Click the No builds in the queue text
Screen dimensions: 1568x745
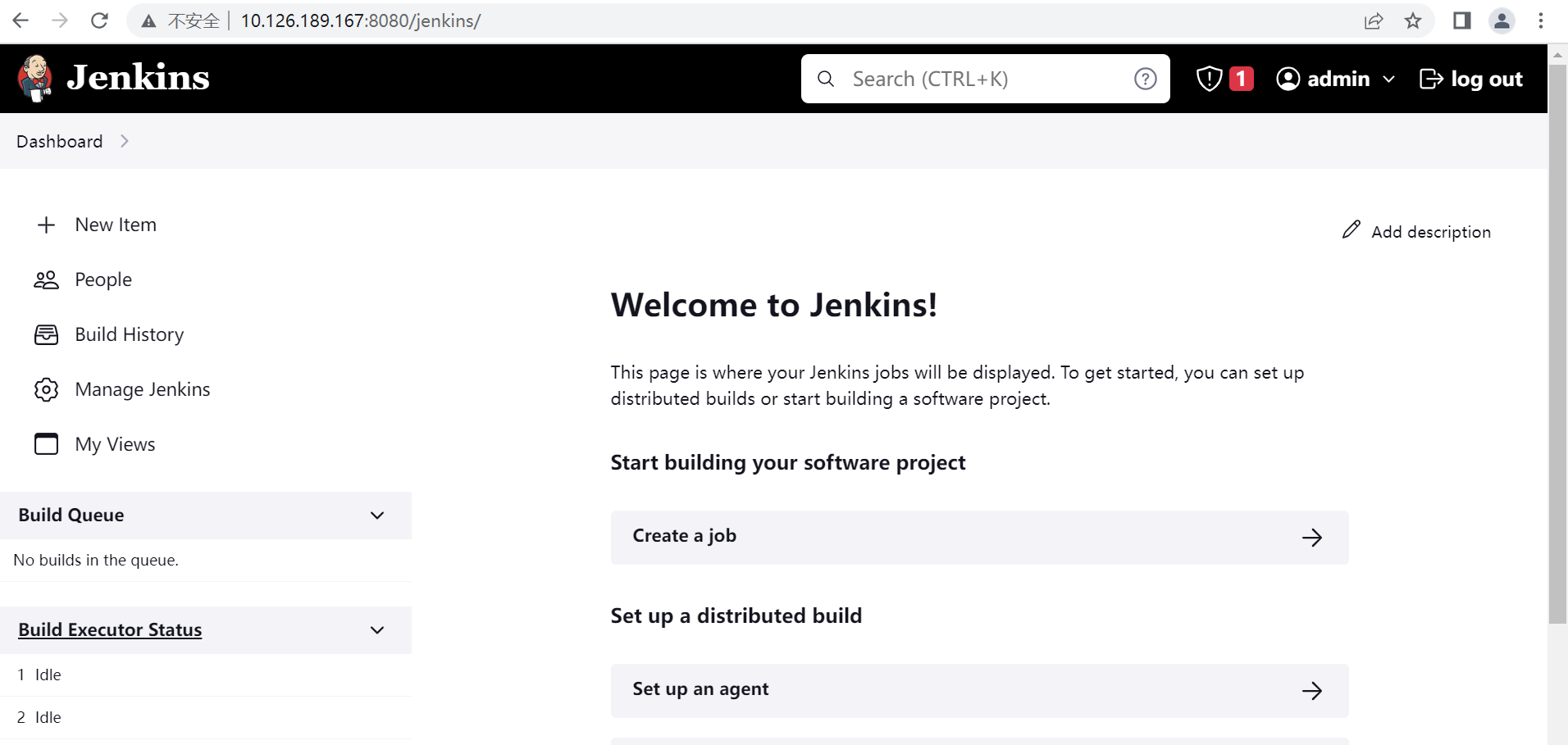coord(96,560)
